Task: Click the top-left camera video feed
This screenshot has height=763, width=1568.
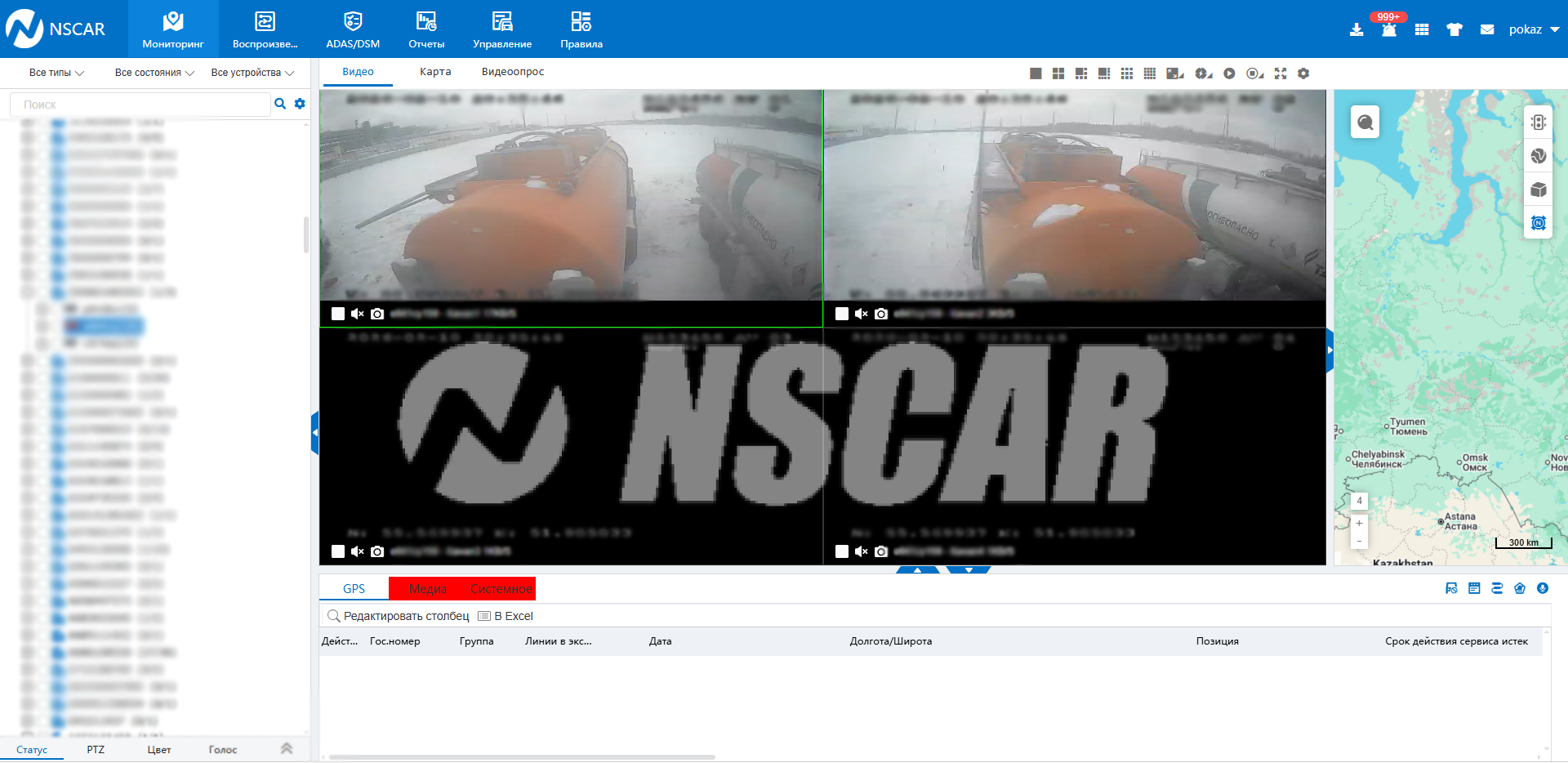Action: pyautogui.click(x=571, y=195)
